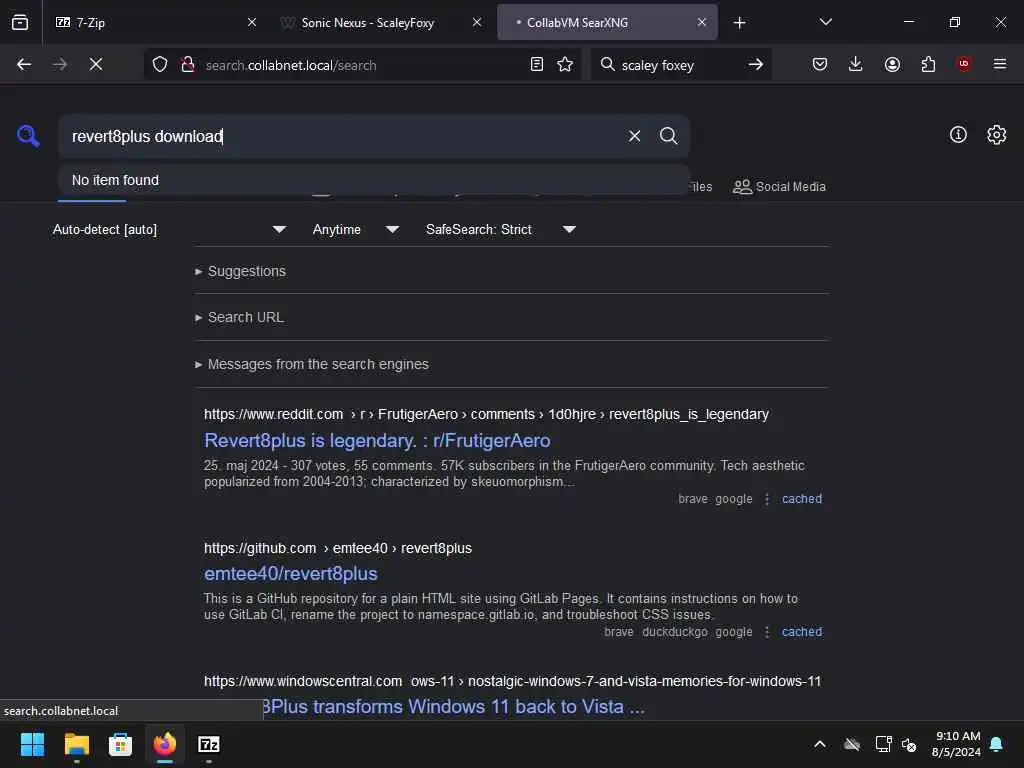This screenshot has width=1024, height=768.
Task: Open Anytime time range dropdown
Action: (355, 229)
